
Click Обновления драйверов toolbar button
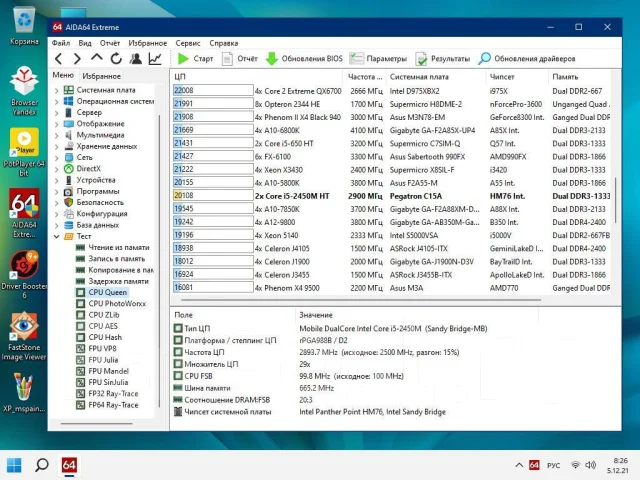coord(527,59)
